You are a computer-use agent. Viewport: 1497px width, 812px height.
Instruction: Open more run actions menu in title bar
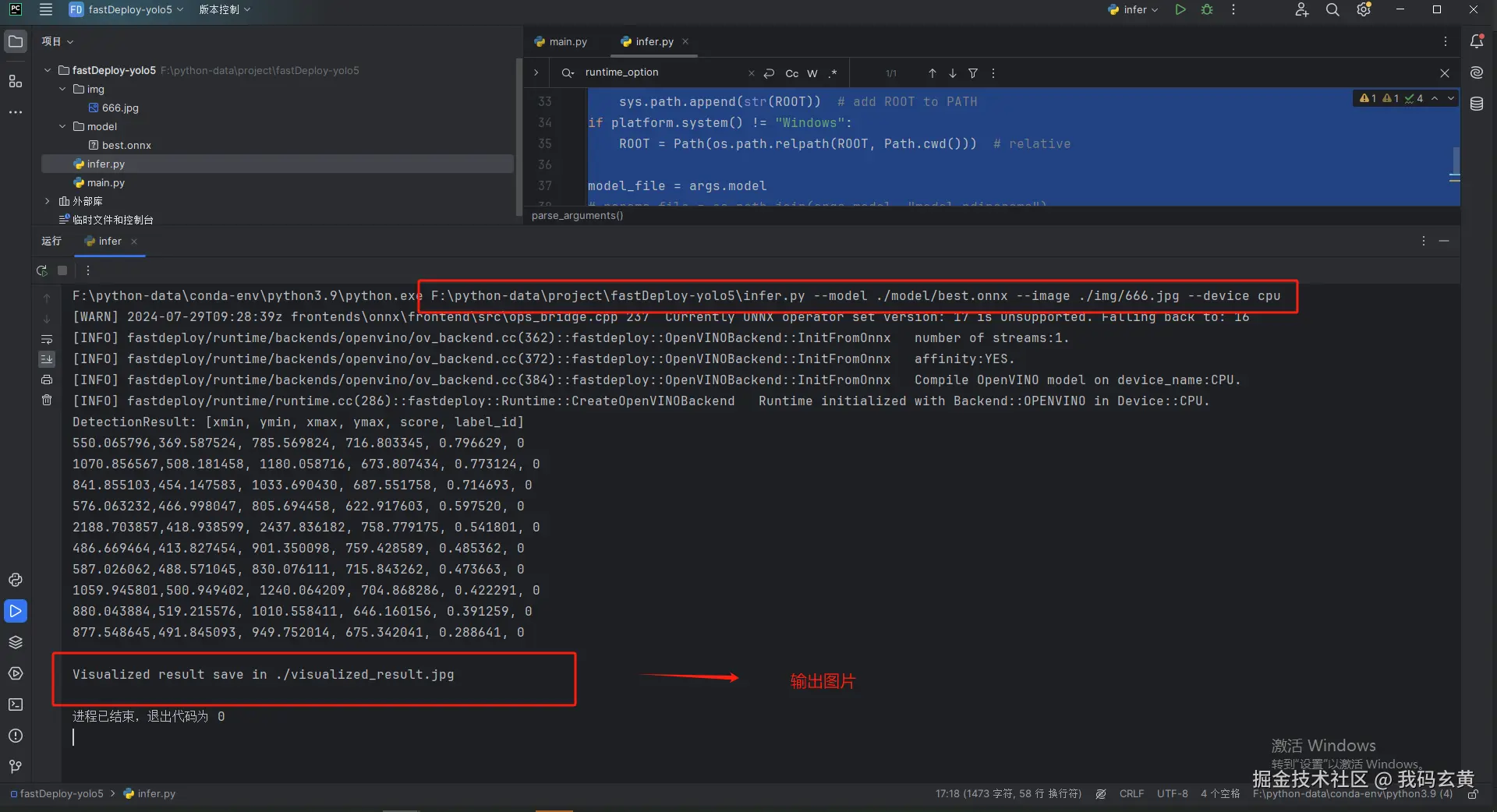pyautogui.click(x=1233, y=9)
